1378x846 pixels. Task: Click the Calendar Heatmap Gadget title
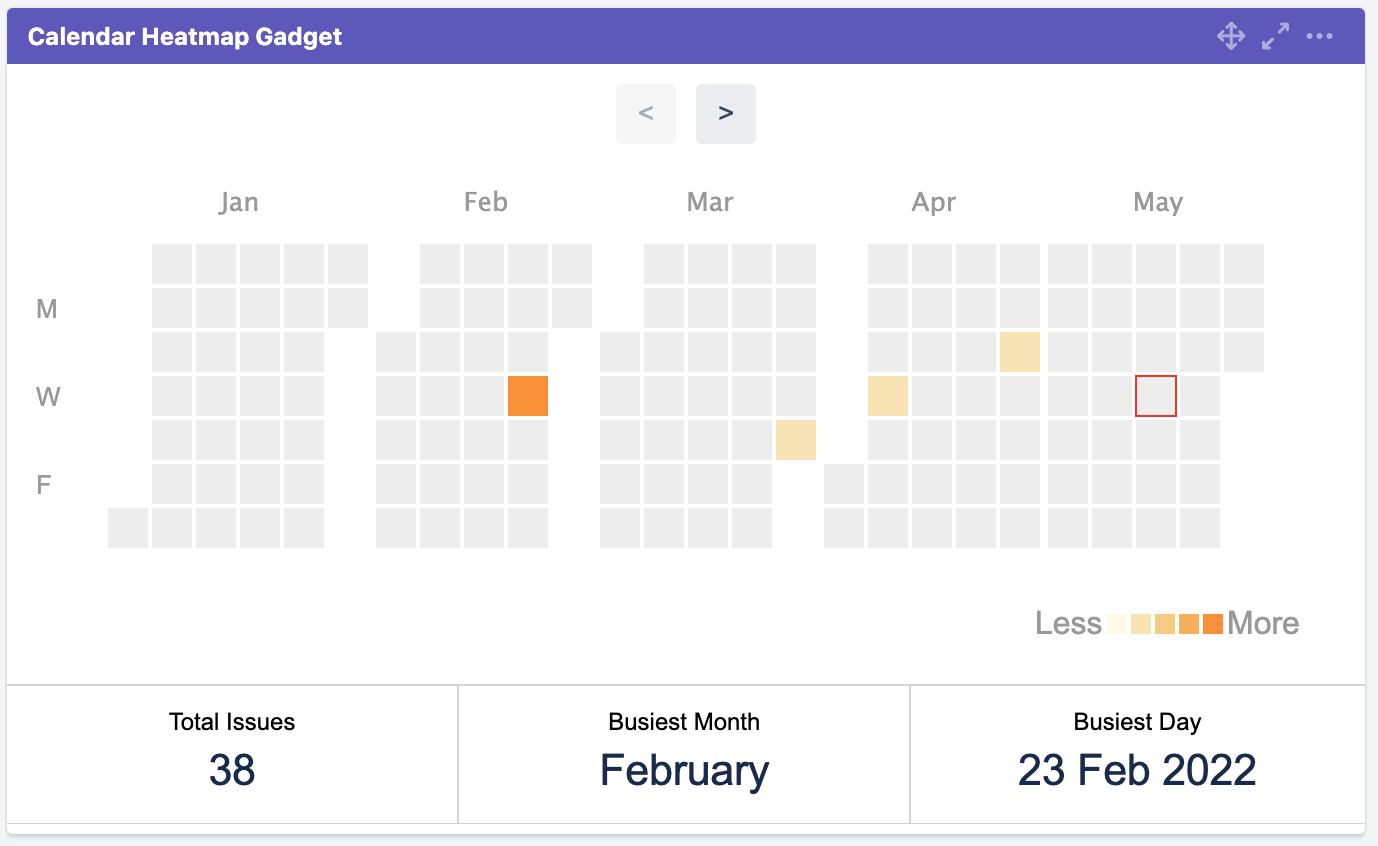coord(185,37)
